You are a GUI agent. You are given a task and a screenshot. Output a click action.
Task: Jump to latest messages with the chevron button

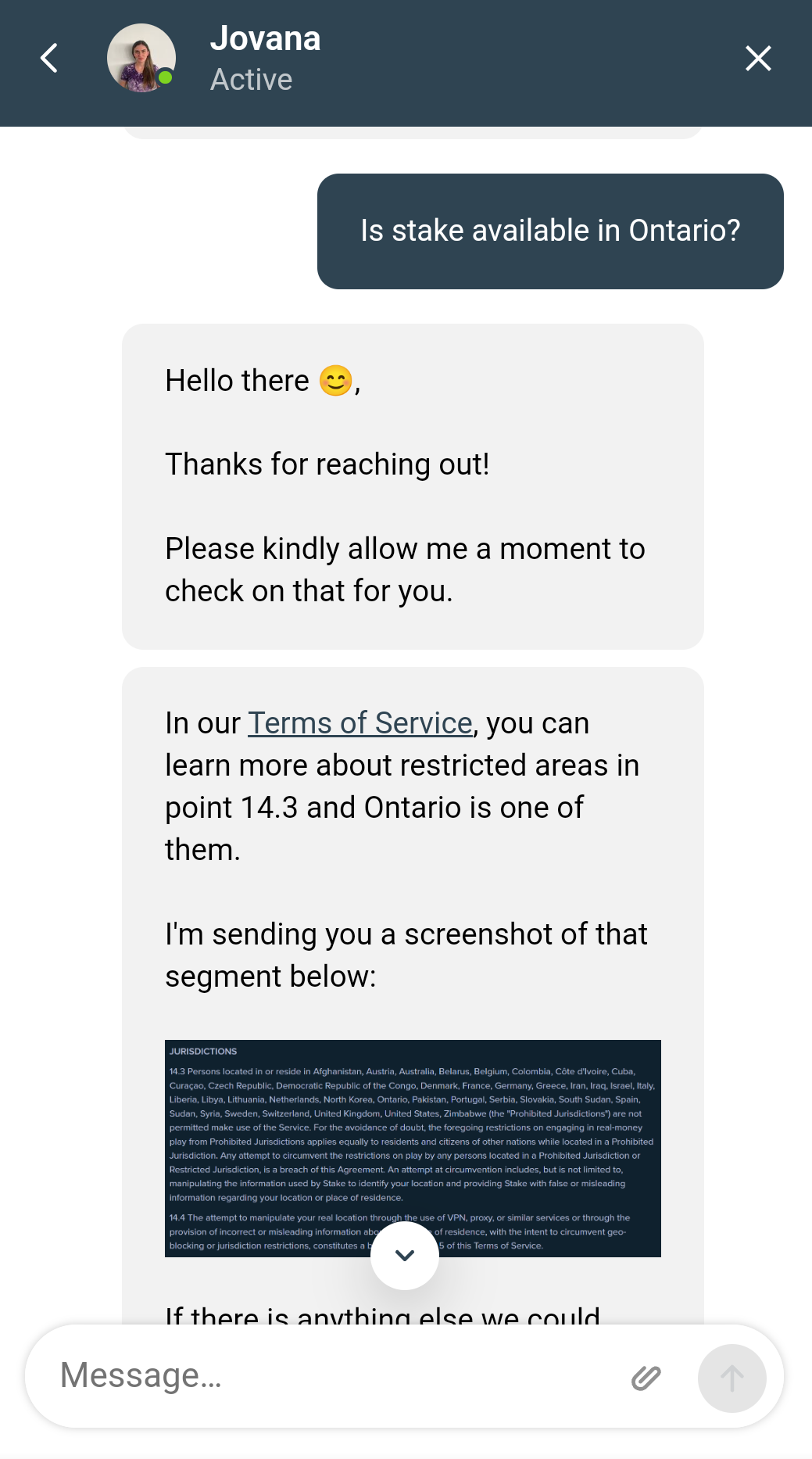[x=404, y=1256]
